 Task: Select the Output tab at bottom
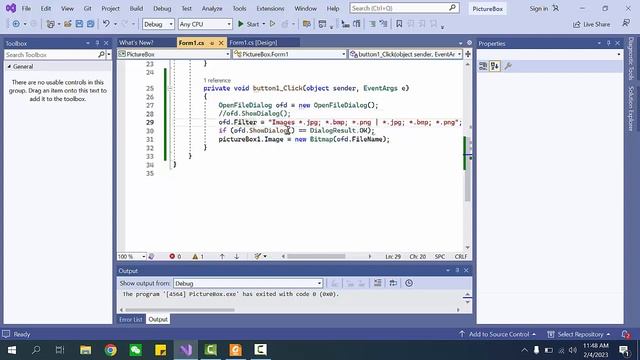[158, 319]
